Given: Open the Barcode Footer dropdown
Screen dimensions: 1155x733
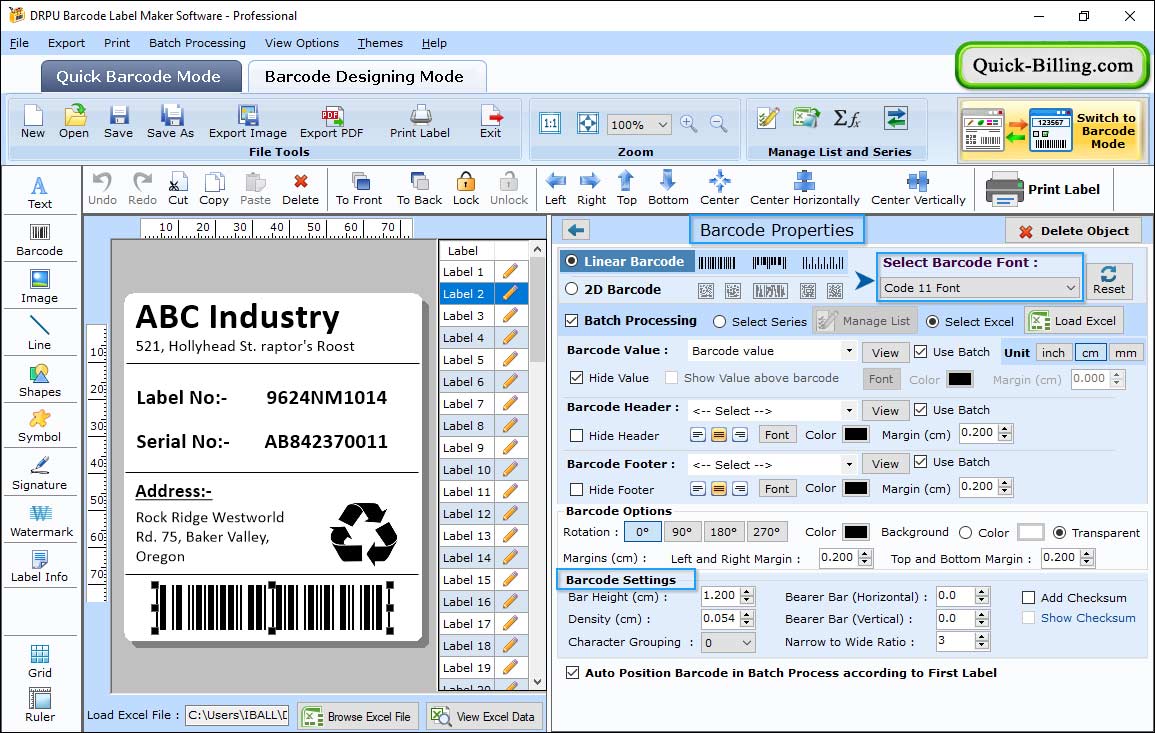Looking at the screenshot, I should (x=849, y=464).
